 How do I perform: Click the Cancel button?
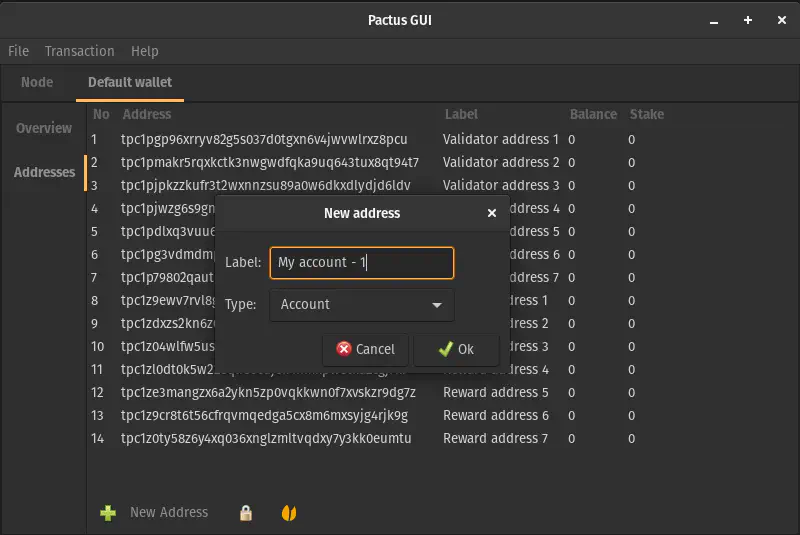[365, 349]
